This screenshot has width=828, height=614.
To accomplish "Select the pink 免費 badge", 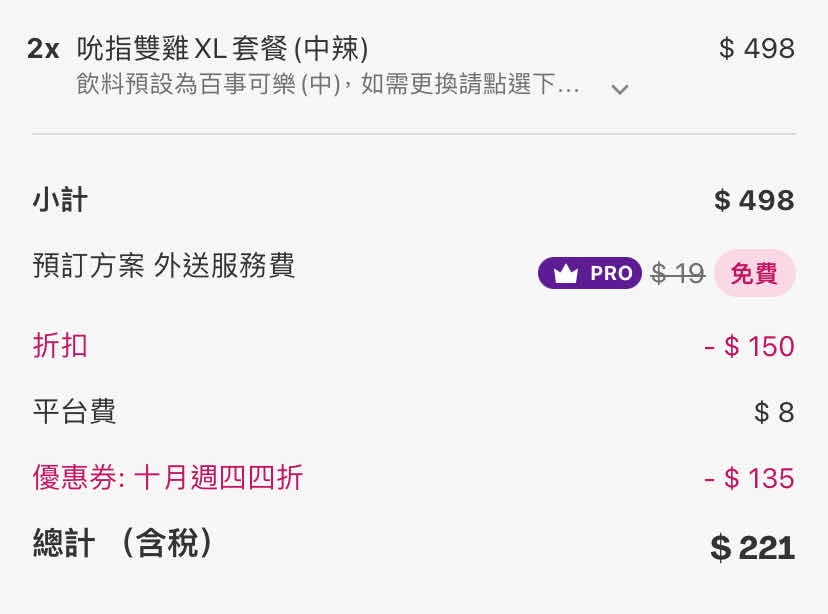I will point(754,274).
